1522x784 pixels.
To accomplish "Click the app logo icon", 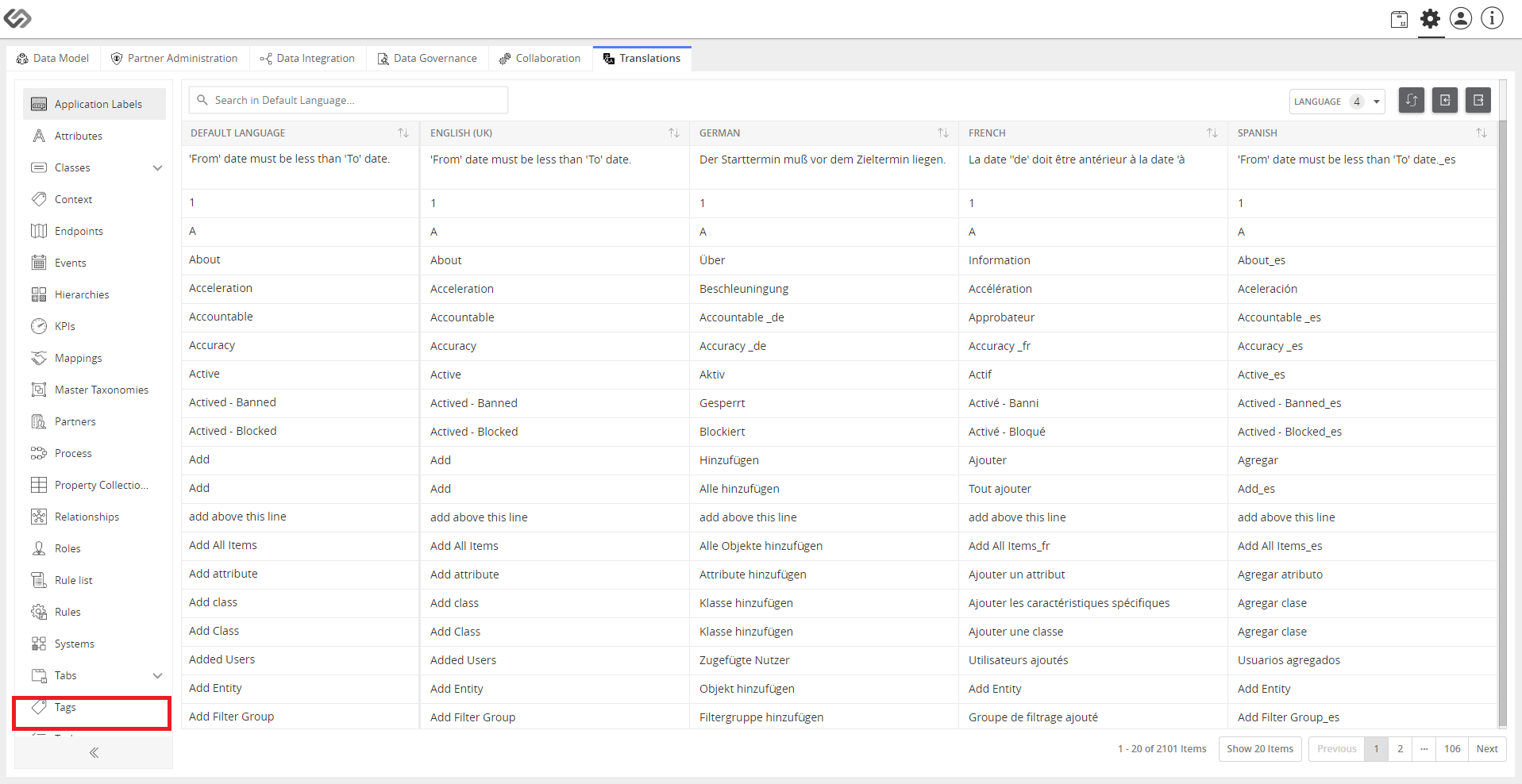I will [17, 17].
